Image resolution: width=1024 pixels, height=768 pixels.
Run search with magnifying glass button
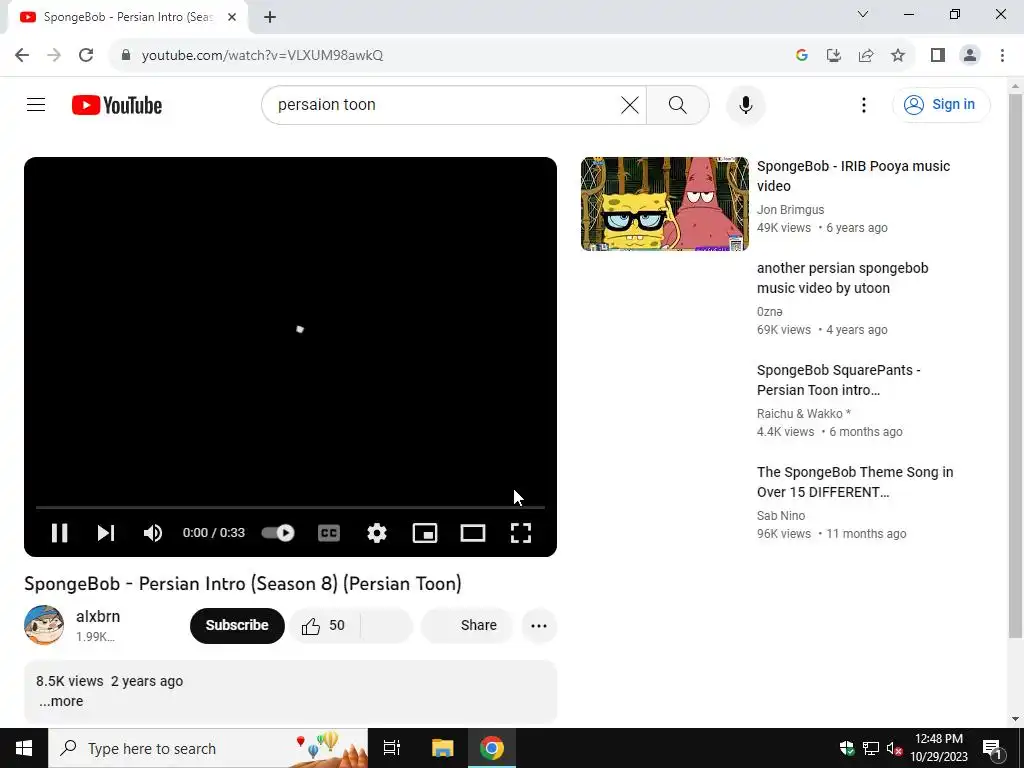678,104
